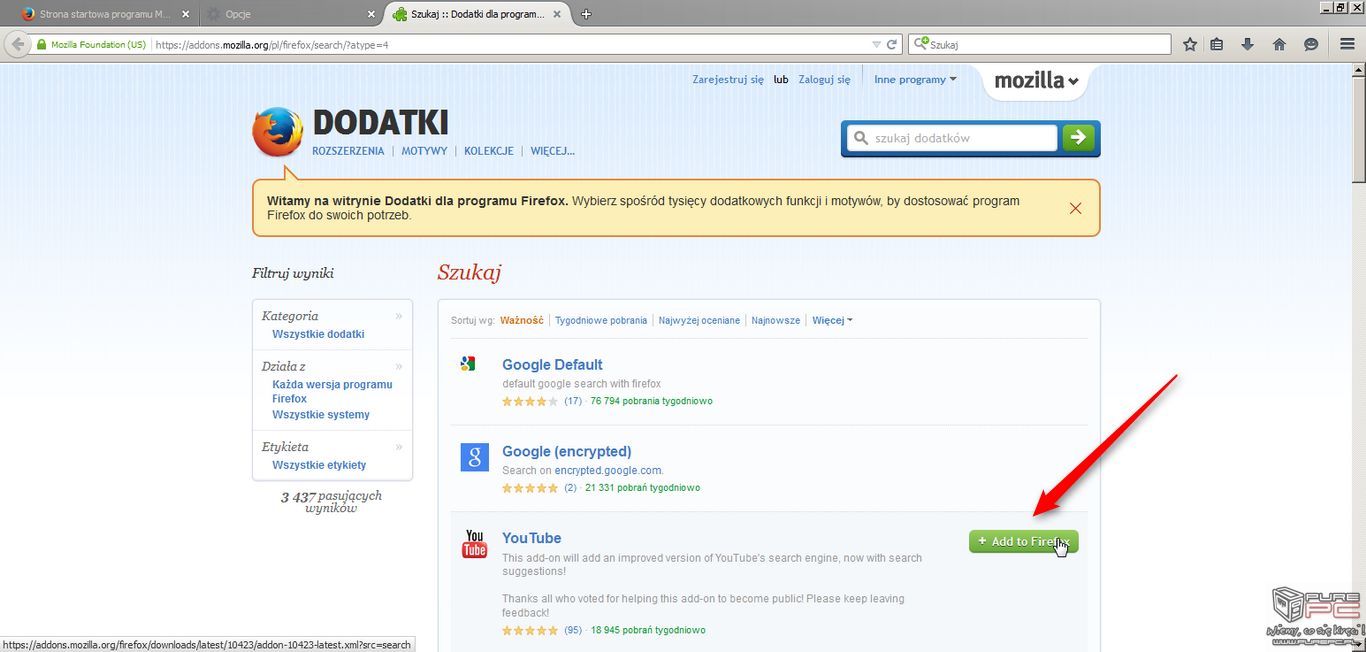Sort results by Tygodniowe pobrania

tap(601, 320)
